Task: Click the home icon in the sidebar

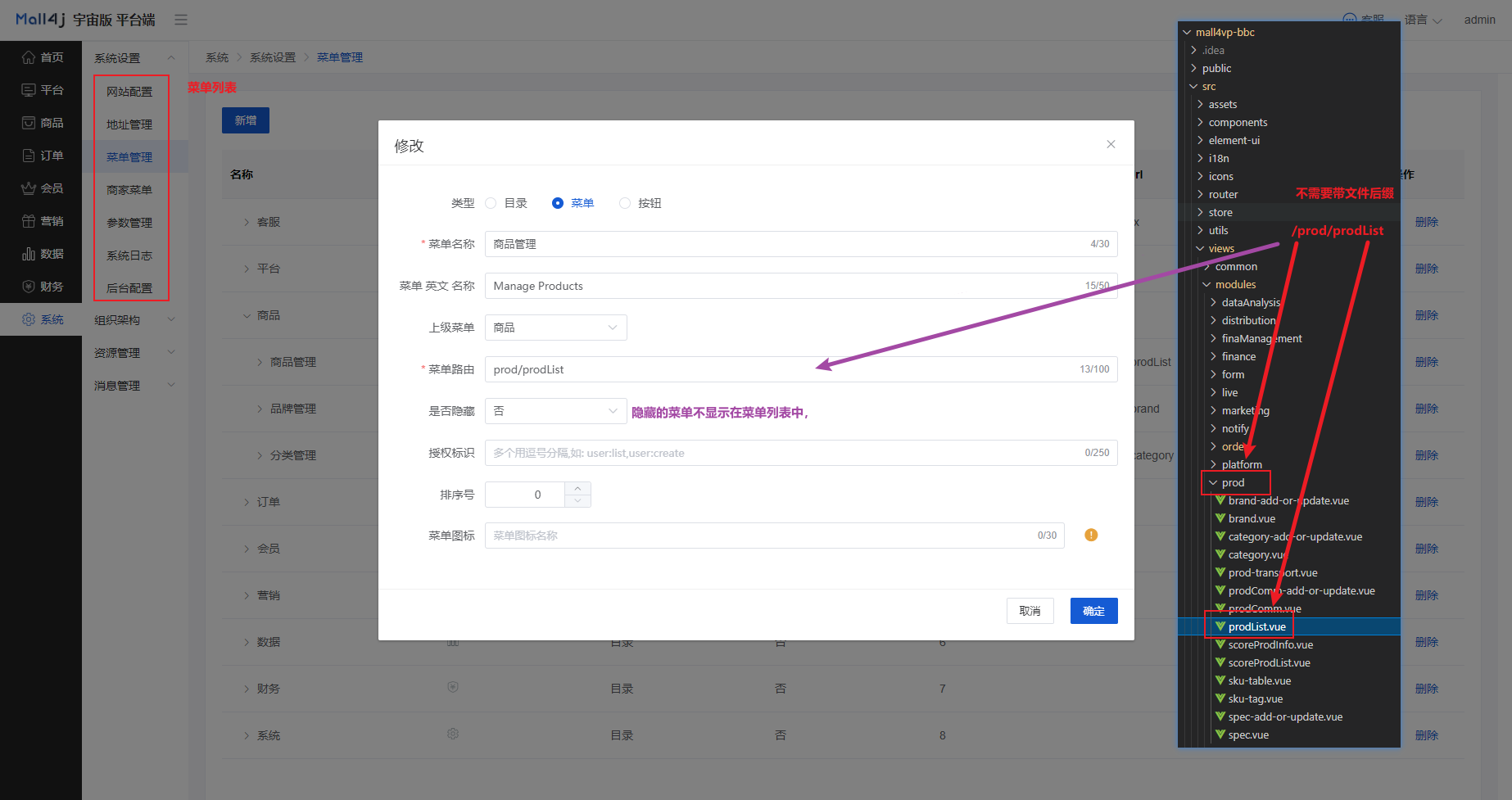Action: pos(29,57)
